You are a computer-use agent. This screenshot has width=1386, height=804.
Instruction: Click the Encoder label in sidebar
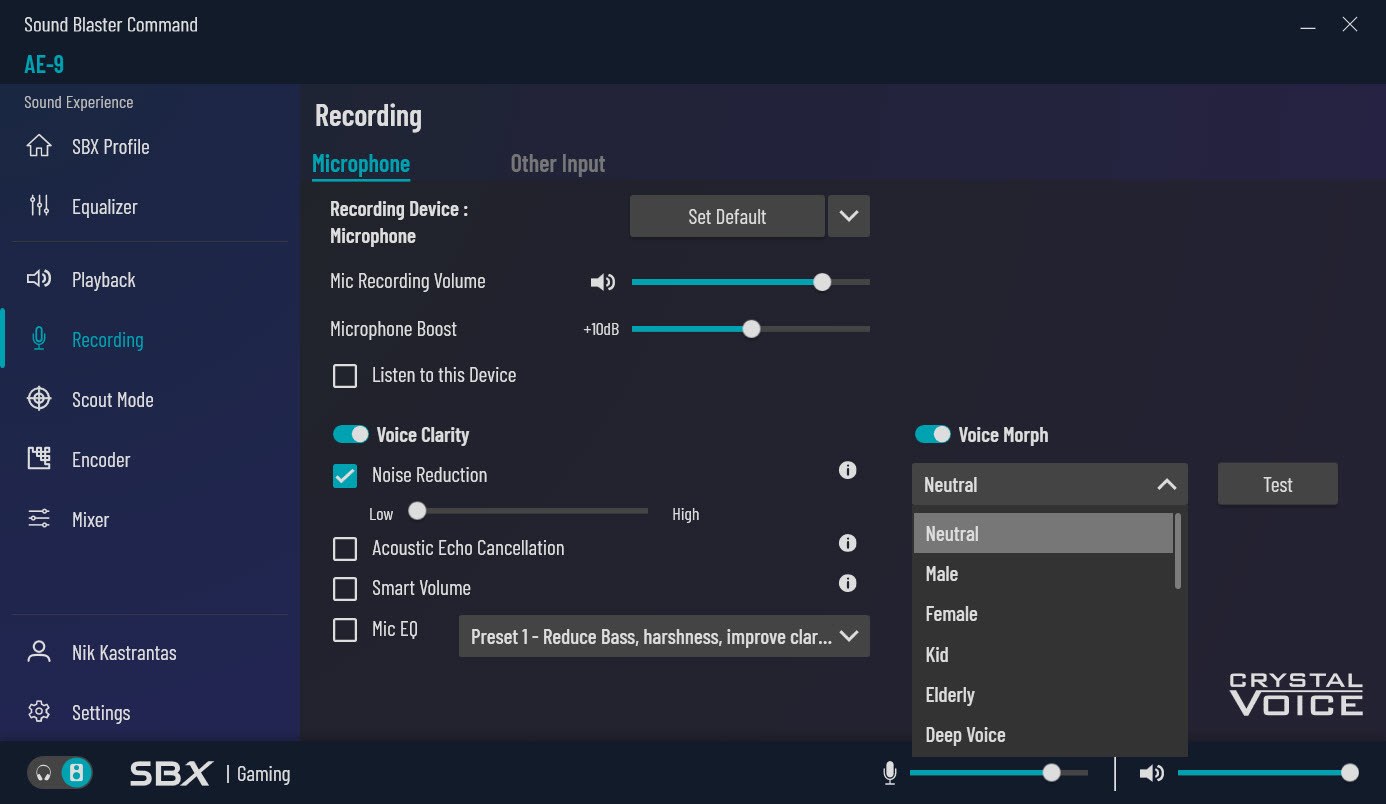pos(101,460)
